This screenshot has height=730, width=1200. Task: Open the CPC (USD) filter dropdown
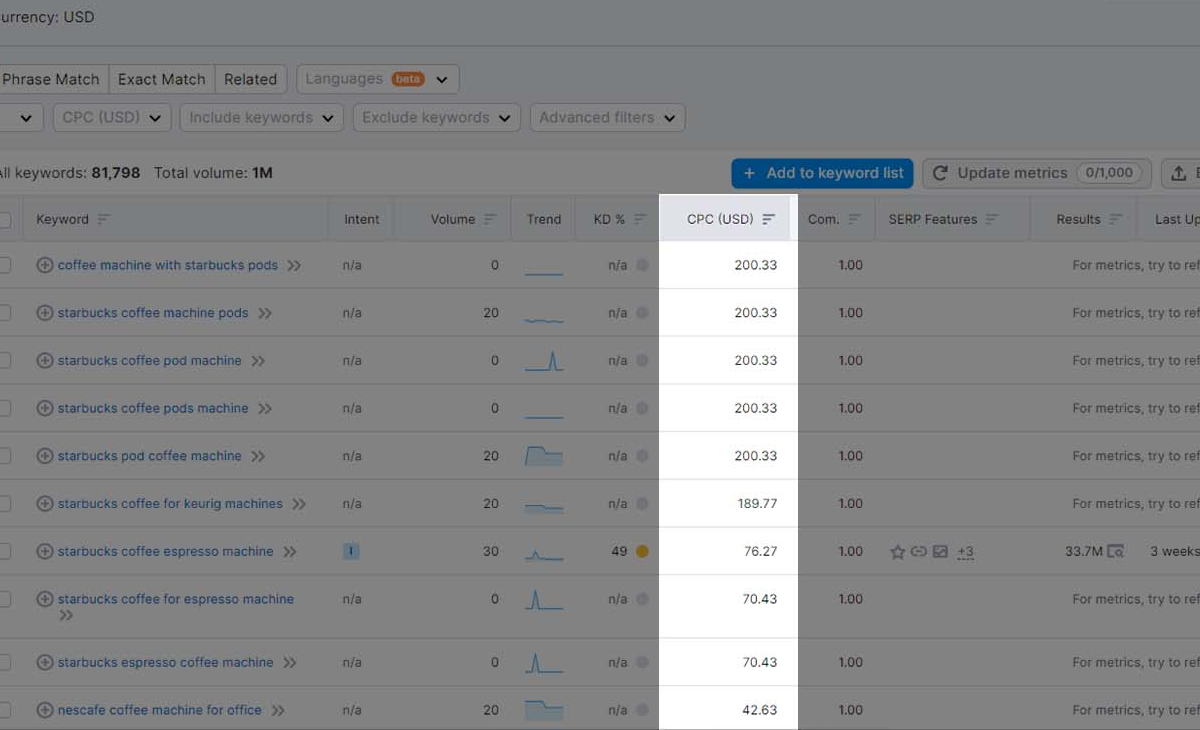click(x=111, y=117)
